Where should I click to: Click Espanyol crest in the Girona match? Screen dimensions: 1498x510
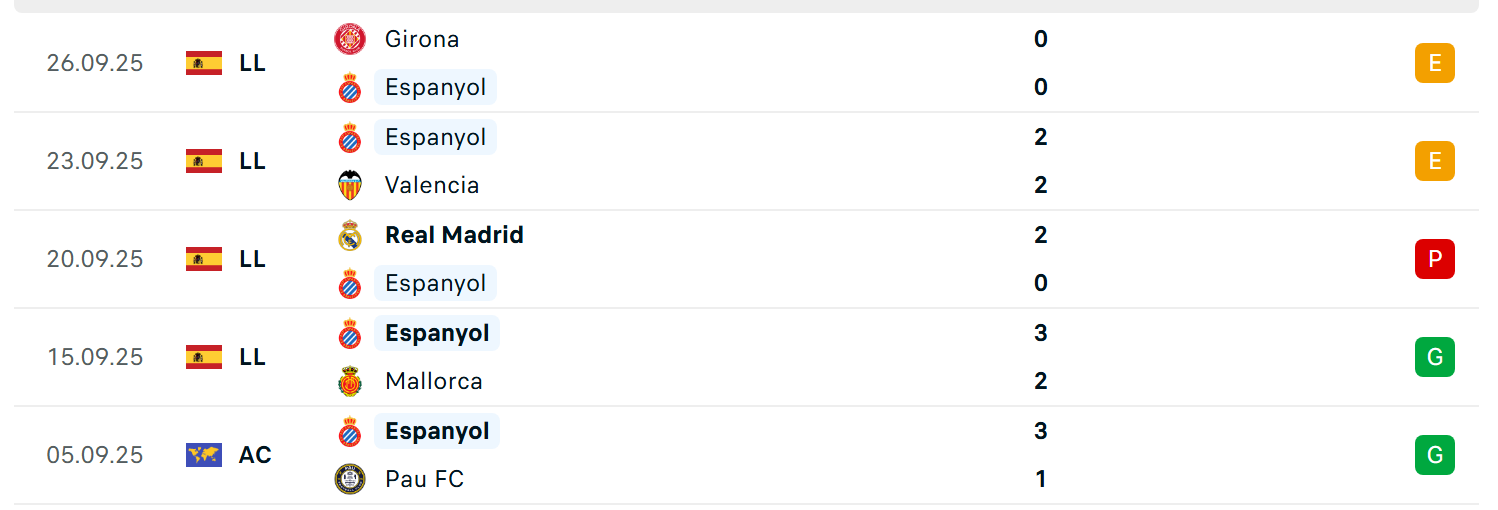point(350,88)
